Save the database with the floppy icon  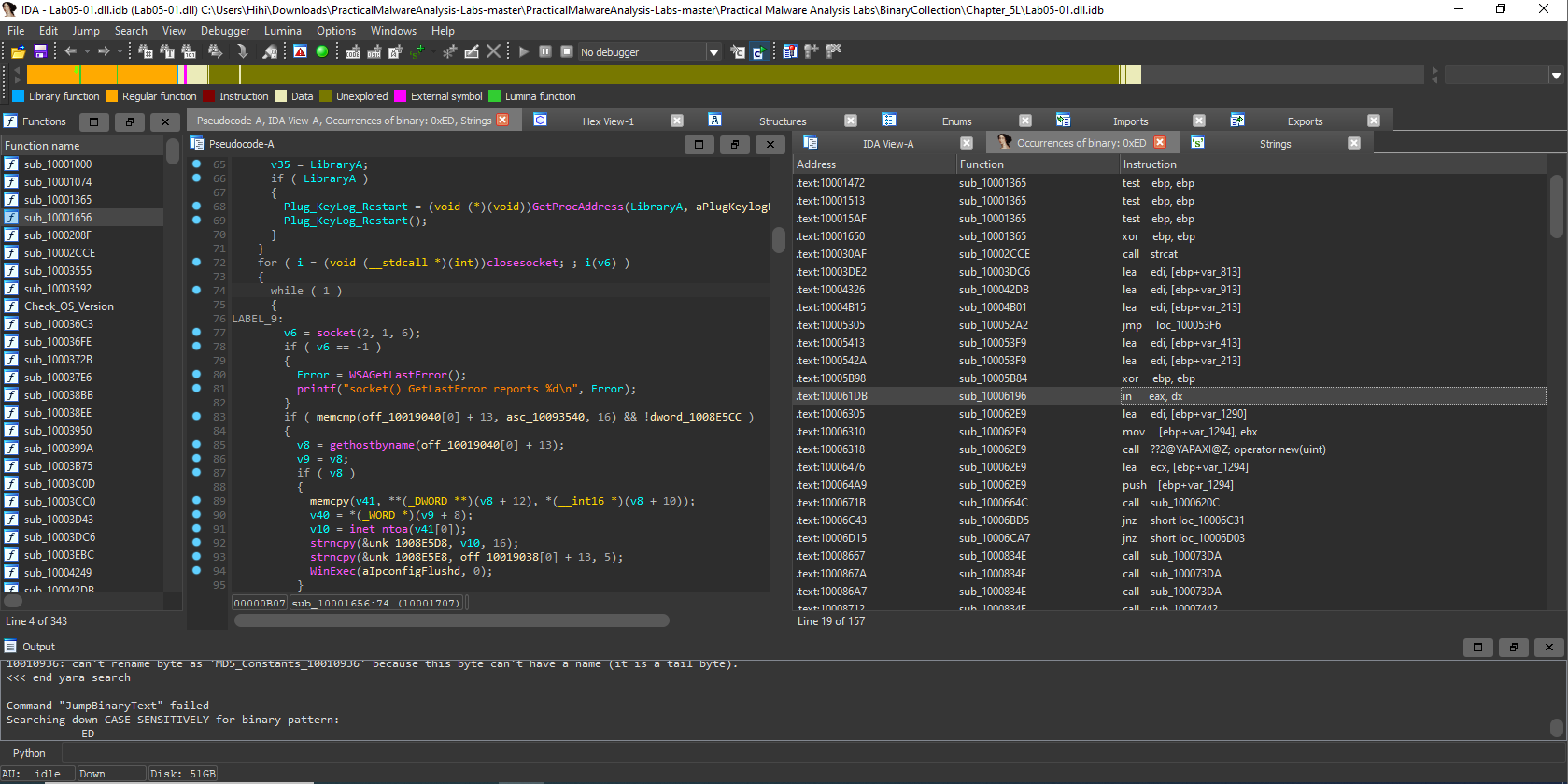click(x=40, y=52)
